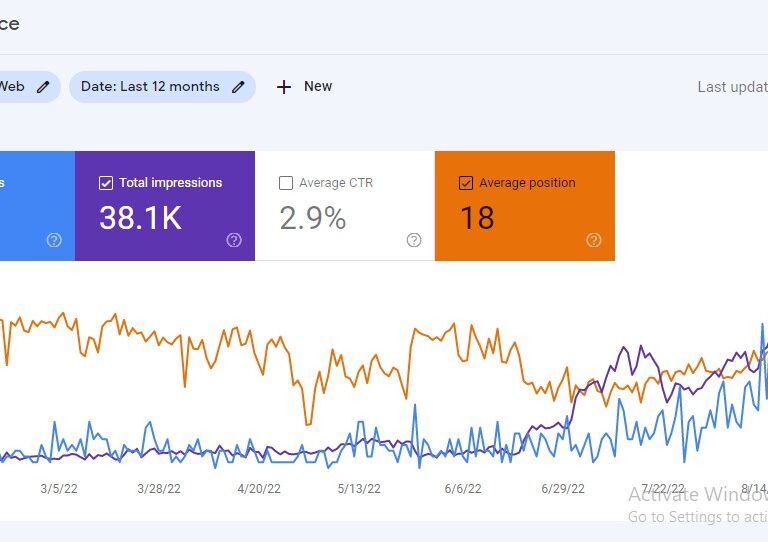Select the average position value 18

(x=477, y=218)
